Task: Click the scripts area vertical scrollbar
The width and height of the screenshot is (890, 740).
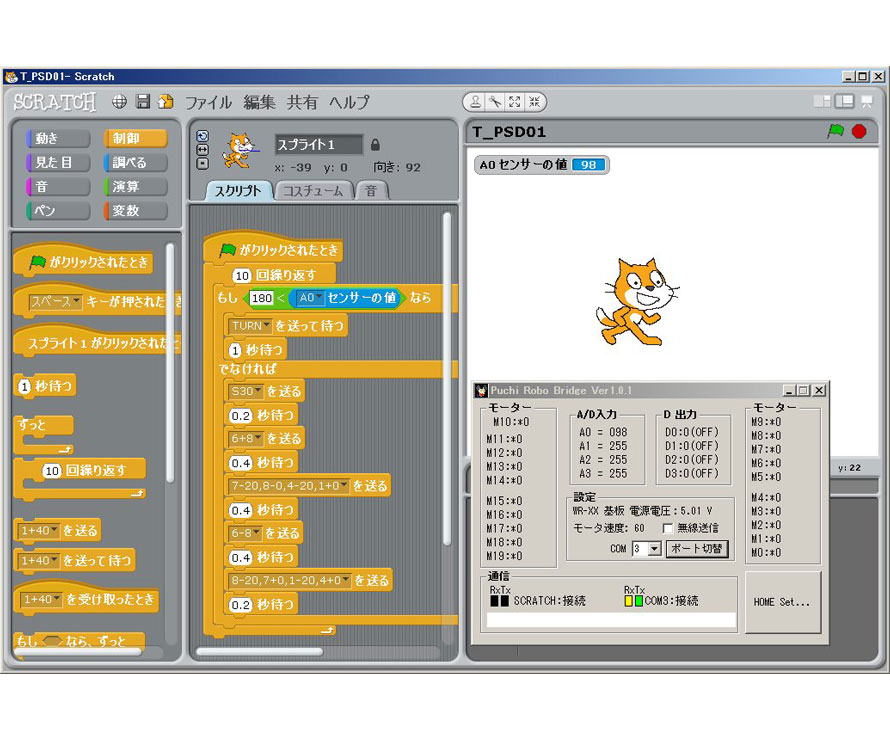Action: [447, 379]
